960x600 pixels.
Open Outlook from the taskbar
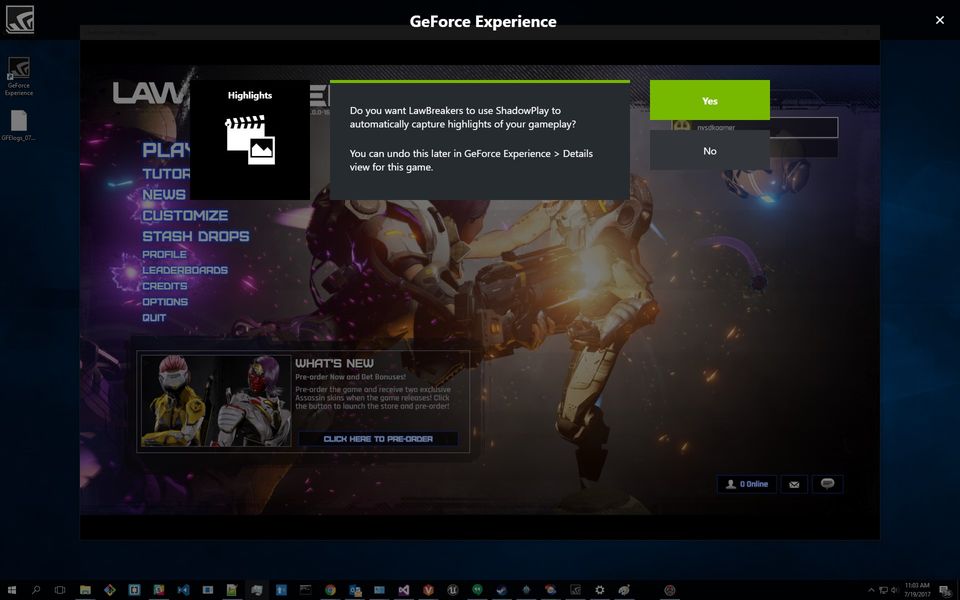pyautogui.click(x=354, y=590)
